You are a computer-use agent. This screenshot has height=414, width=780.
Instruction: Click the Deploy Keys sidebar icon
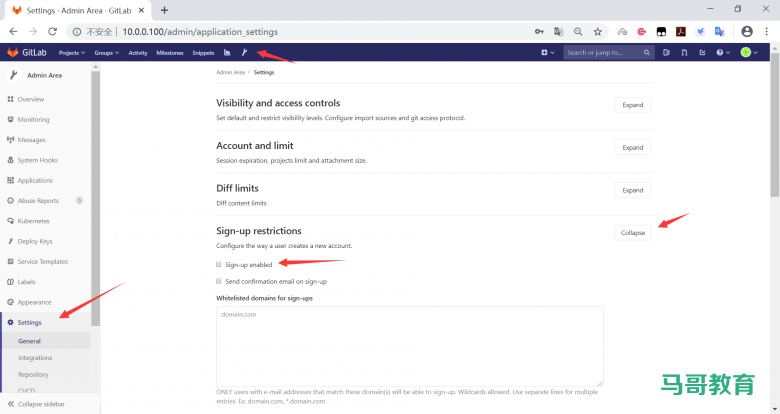10,241
